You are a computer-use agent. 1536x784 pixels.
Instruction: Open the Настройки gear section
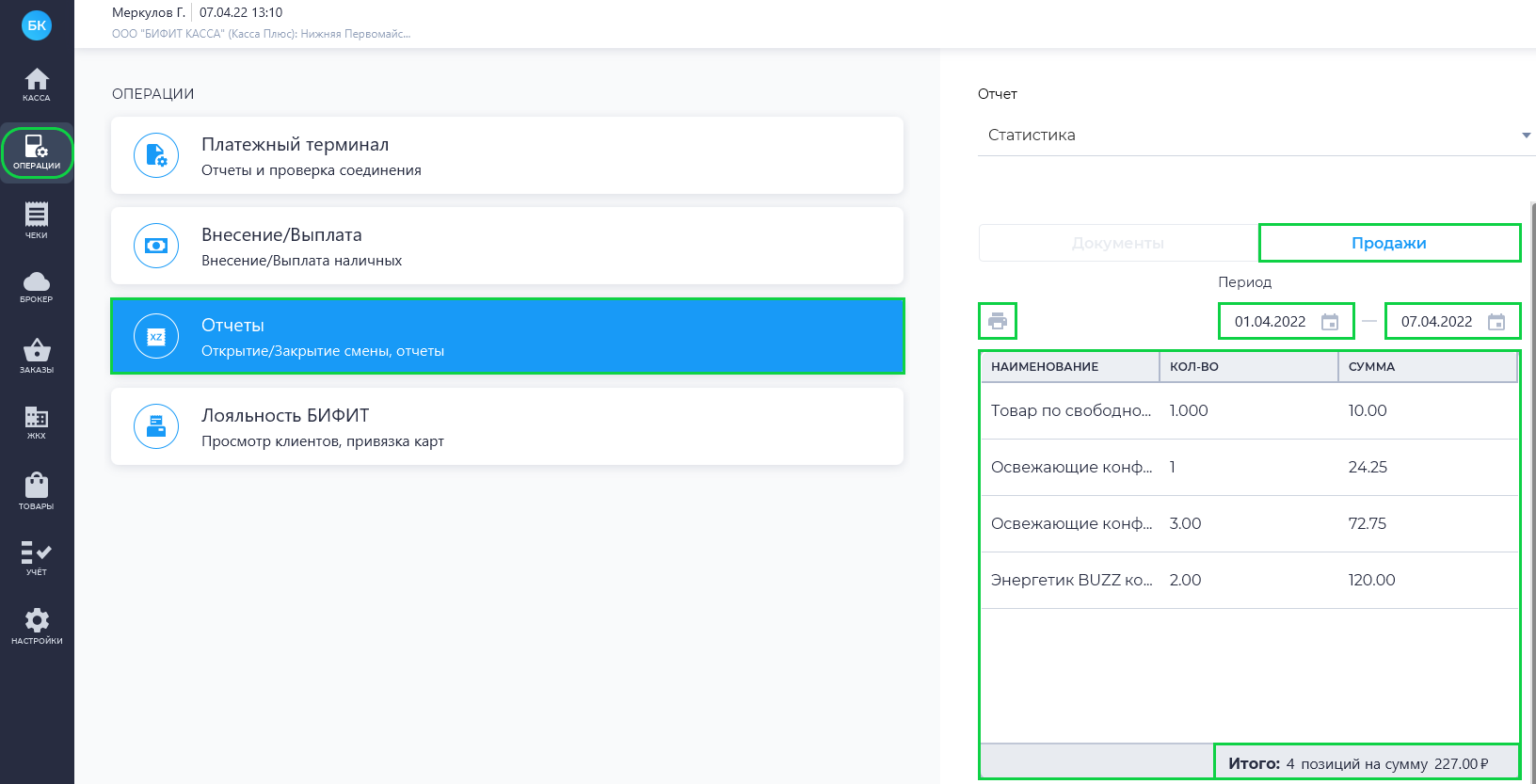(x=37, y=626)
